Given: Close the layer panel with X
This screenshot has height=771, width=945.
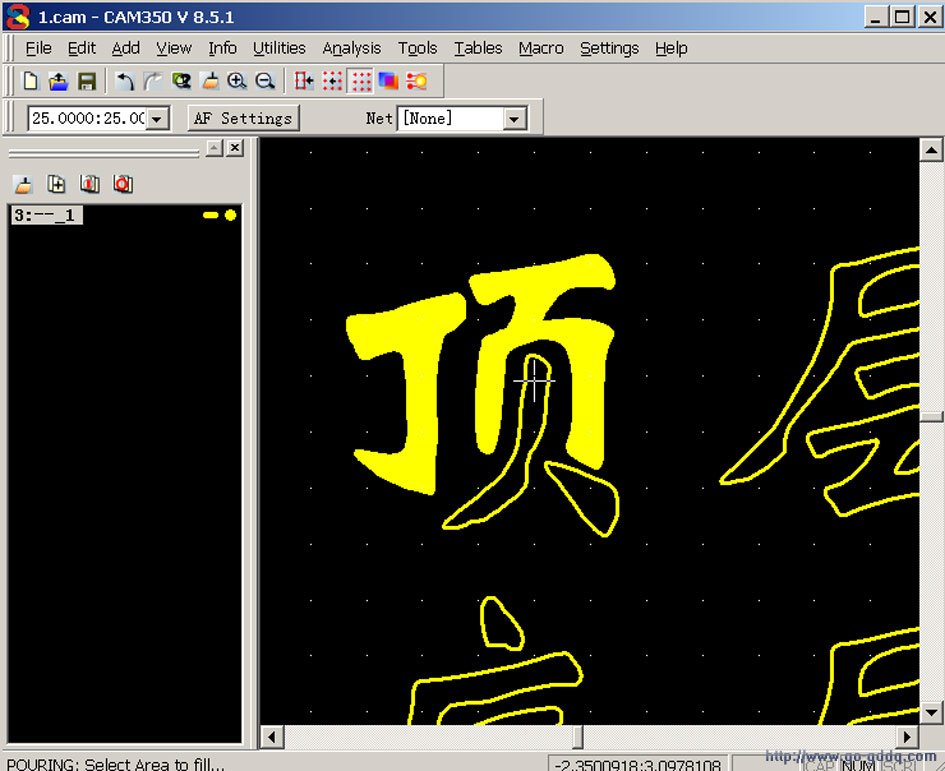Looking at the screenshot, I should click(x=235, y=148).
